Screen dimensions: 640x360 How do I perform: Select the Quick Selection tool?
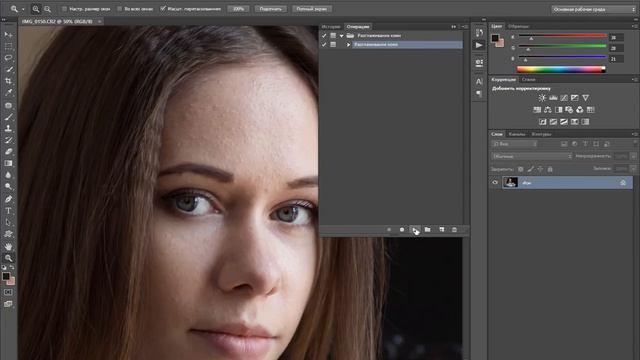(x=8, y=69)
